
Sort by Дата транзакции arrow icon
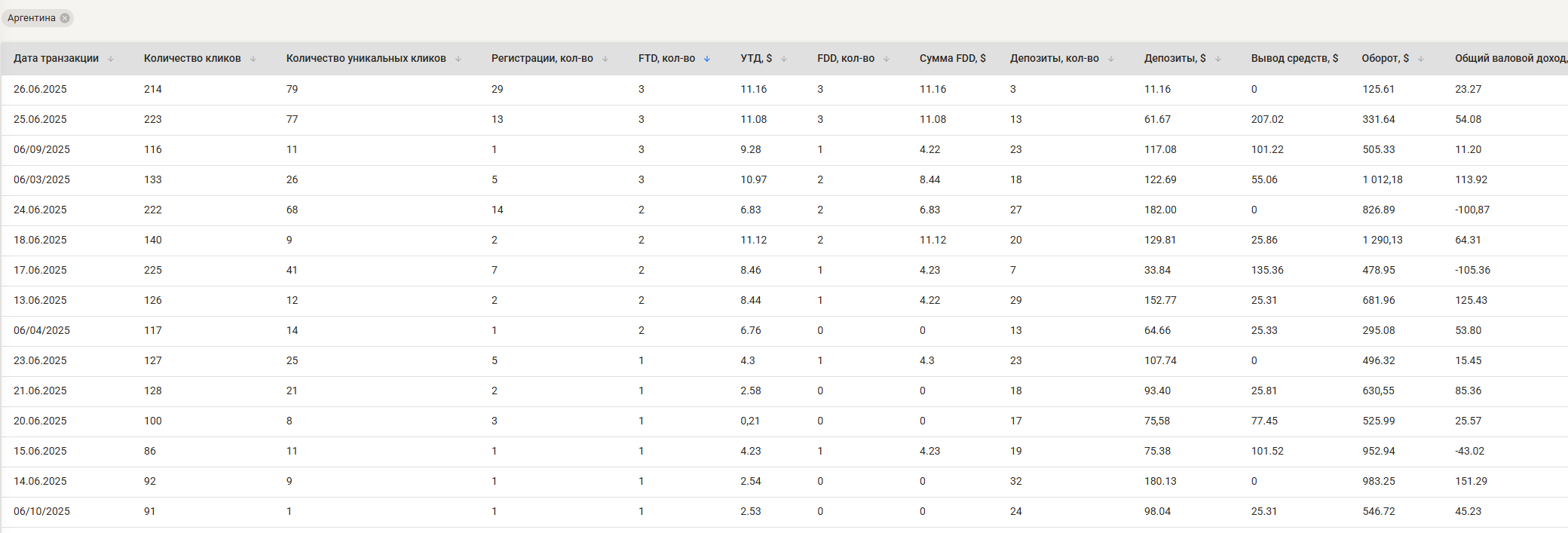pyautogui.click(x=111, y=59)
